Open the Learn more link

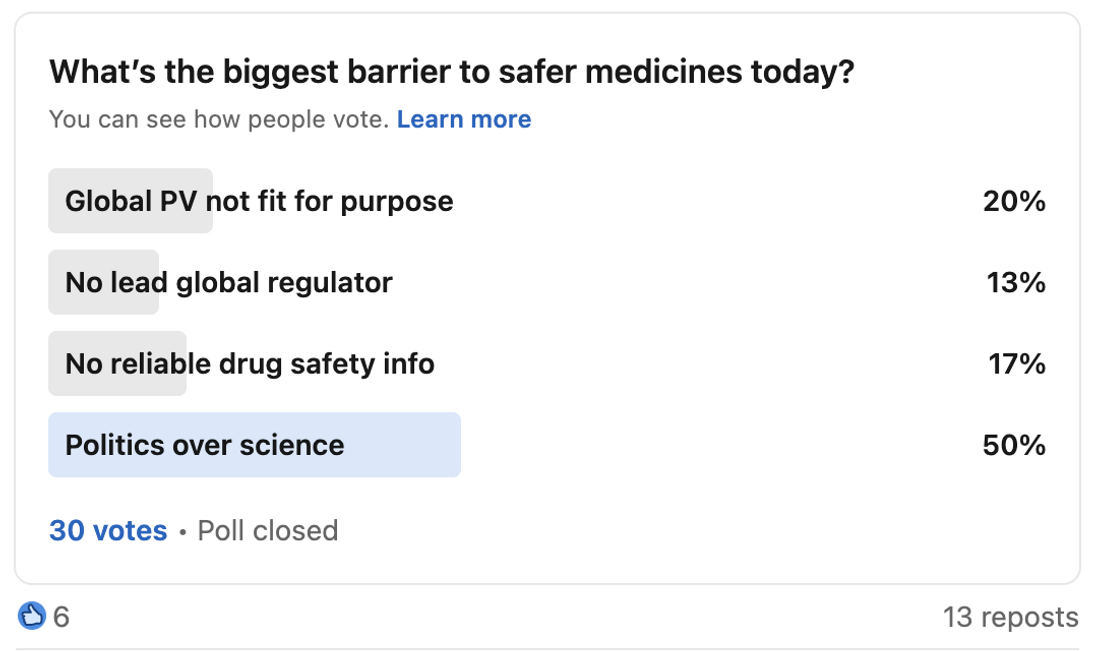pos(464,120)
